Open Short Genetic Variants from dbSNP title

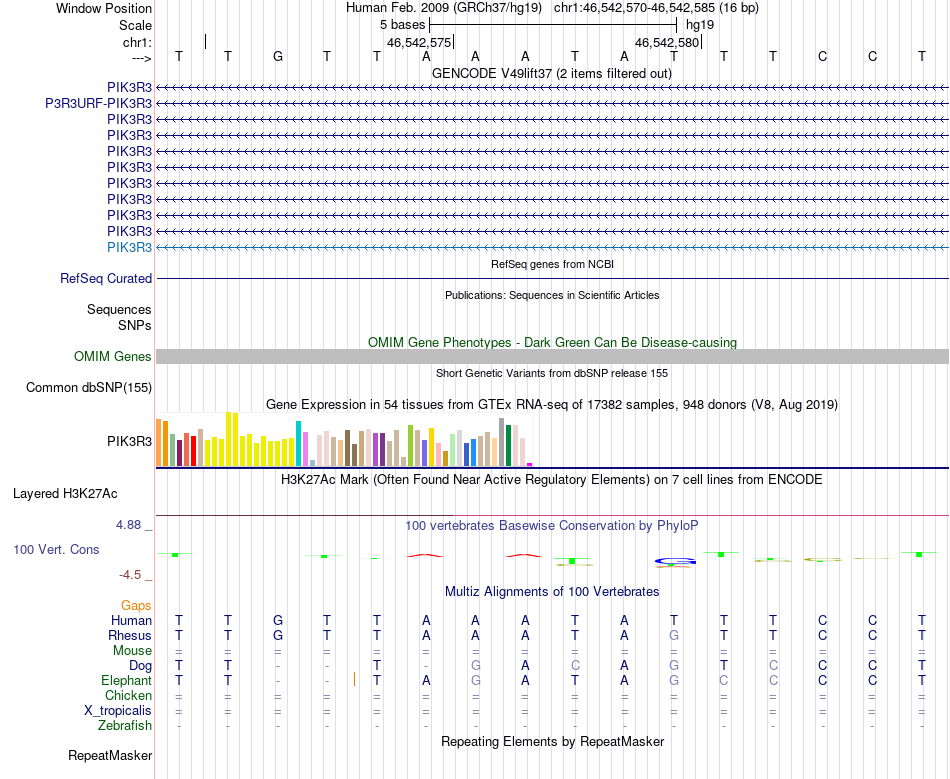[552, 373]
